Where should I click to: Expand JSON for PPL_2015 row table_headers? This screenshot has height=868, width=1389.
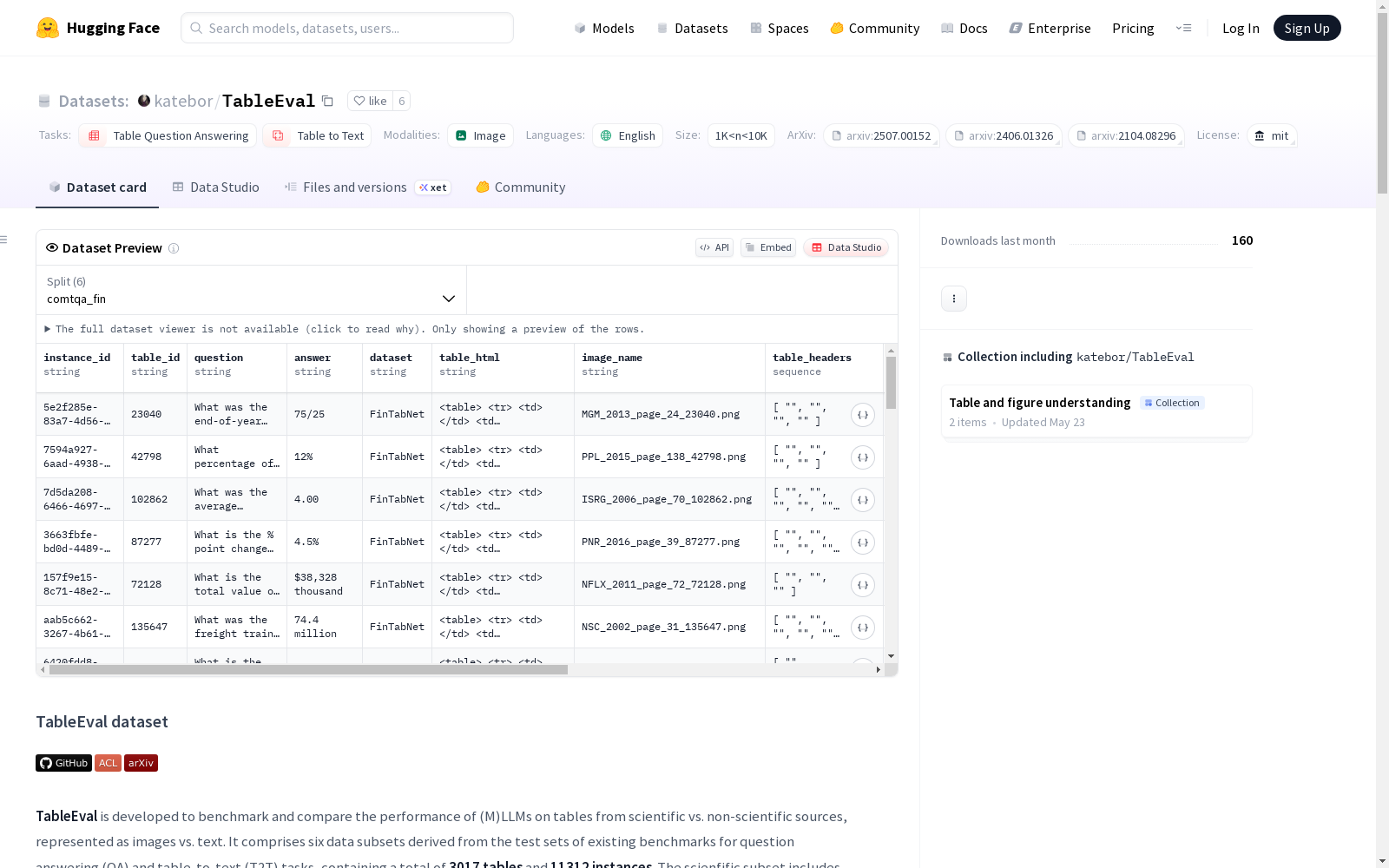point(863,457)
